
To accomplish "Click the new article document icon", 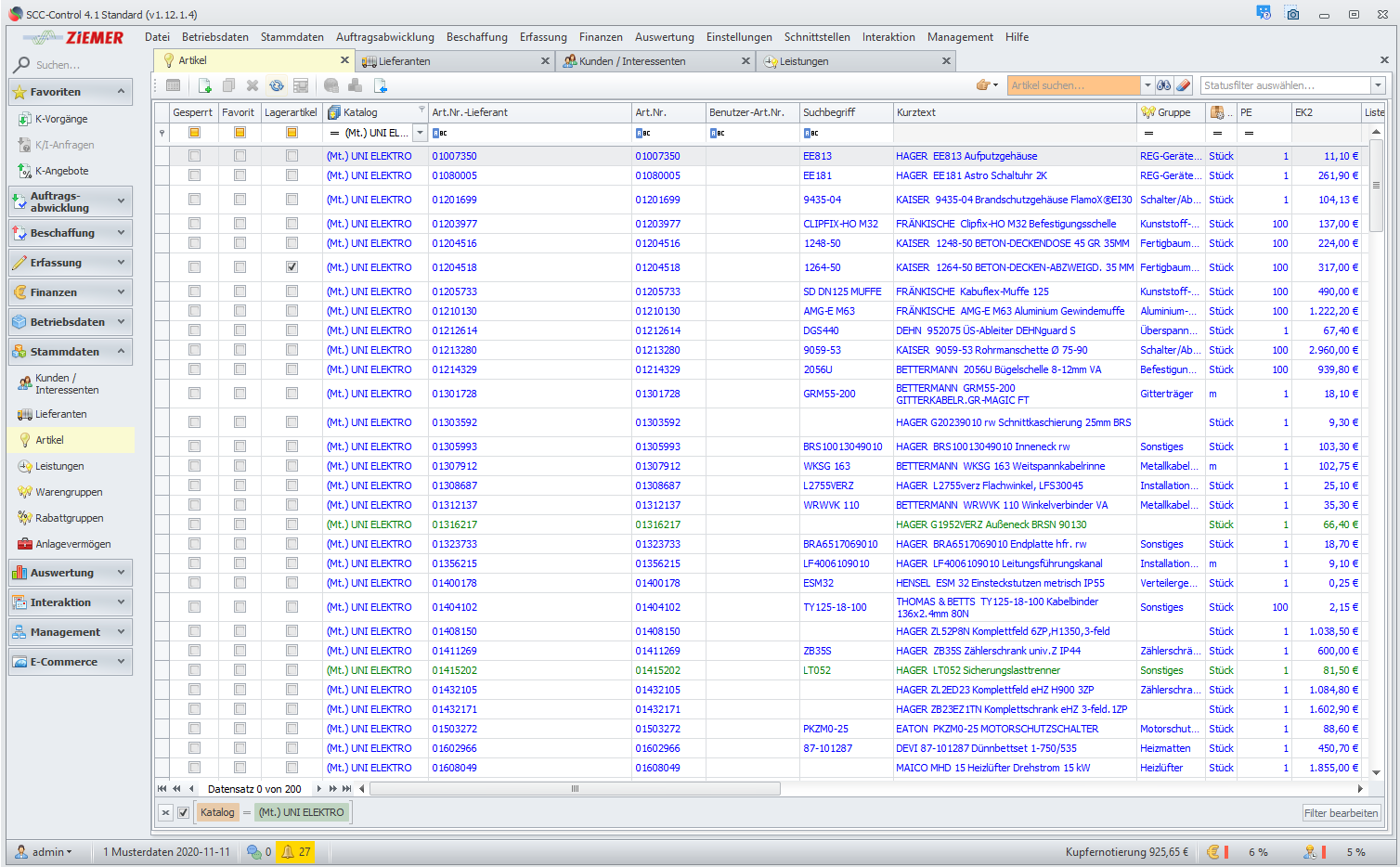I will click(205, 85).
